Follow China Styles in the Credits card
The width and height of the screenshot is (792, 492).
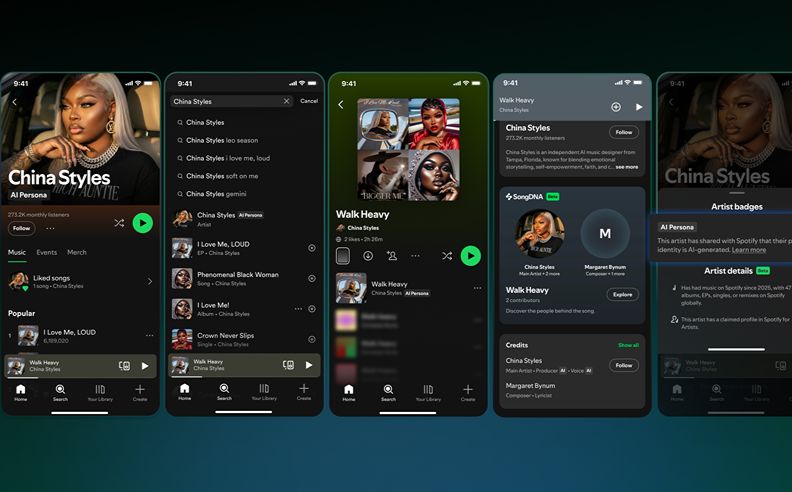point(624,365)
